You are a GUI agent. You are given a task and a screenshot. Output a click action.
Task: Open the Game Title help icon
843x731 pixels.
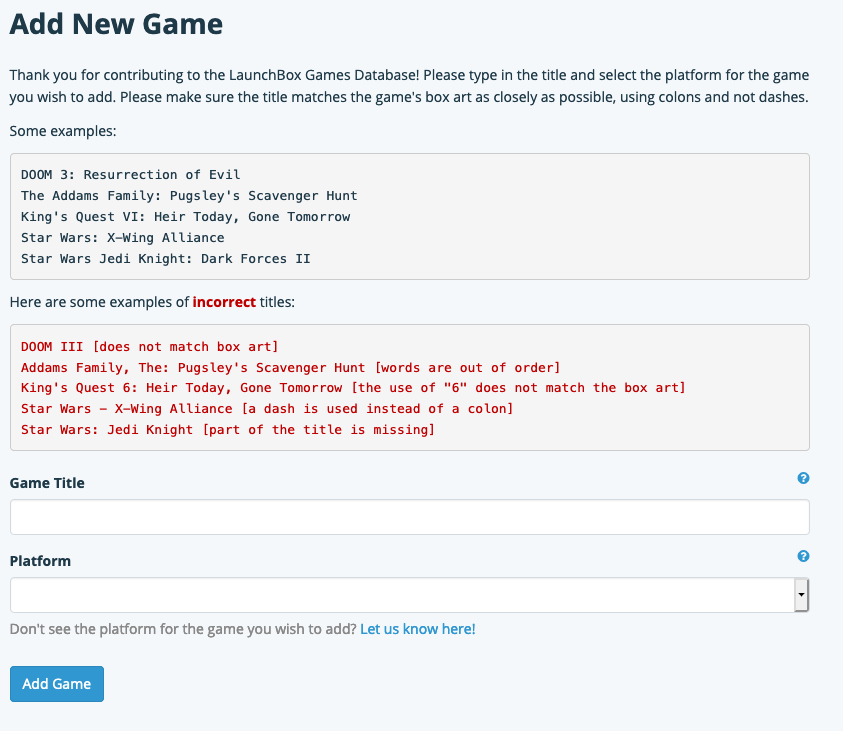point(803,478)
